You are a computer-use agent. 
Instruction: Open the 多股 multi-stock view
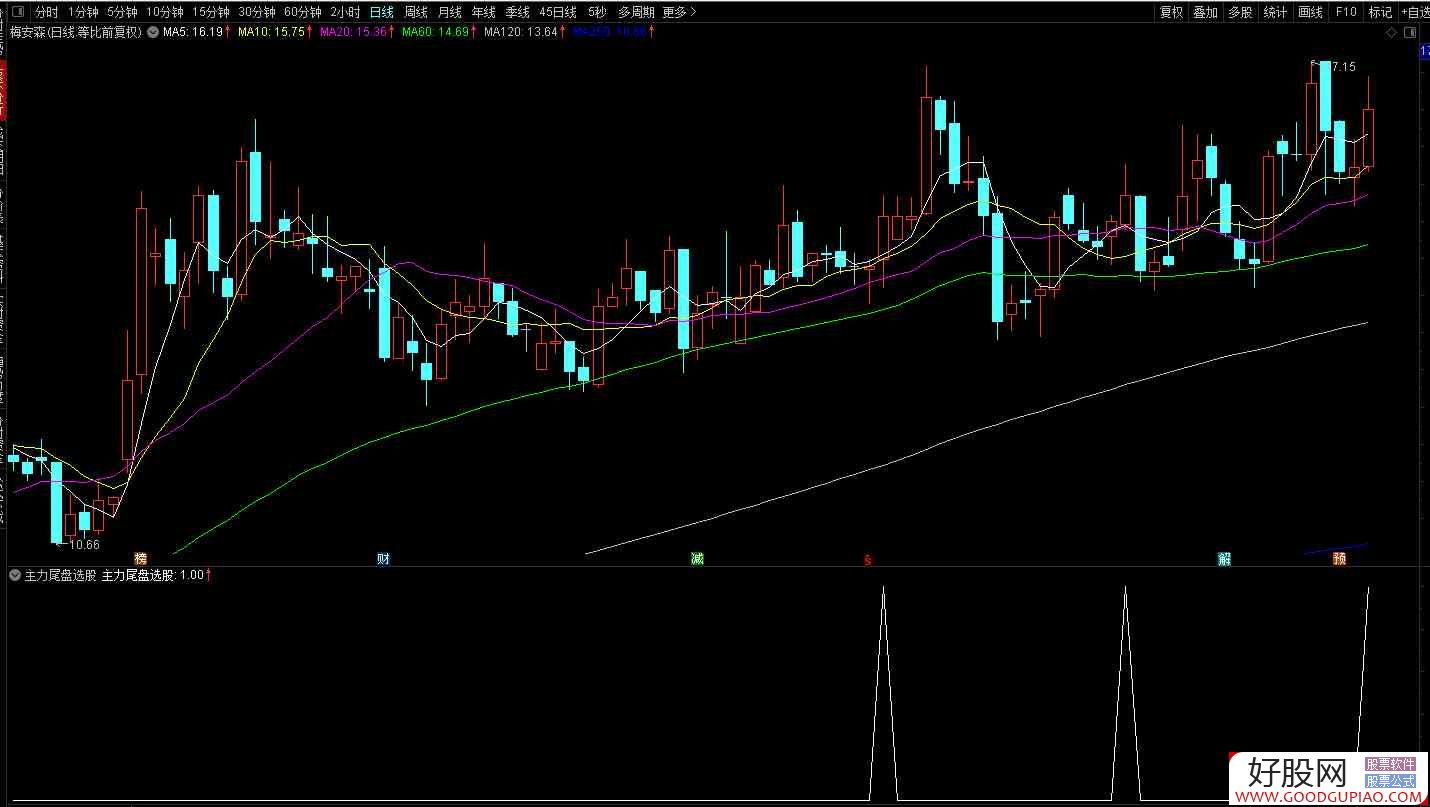pyautogui.click(x=1240, y=12)
